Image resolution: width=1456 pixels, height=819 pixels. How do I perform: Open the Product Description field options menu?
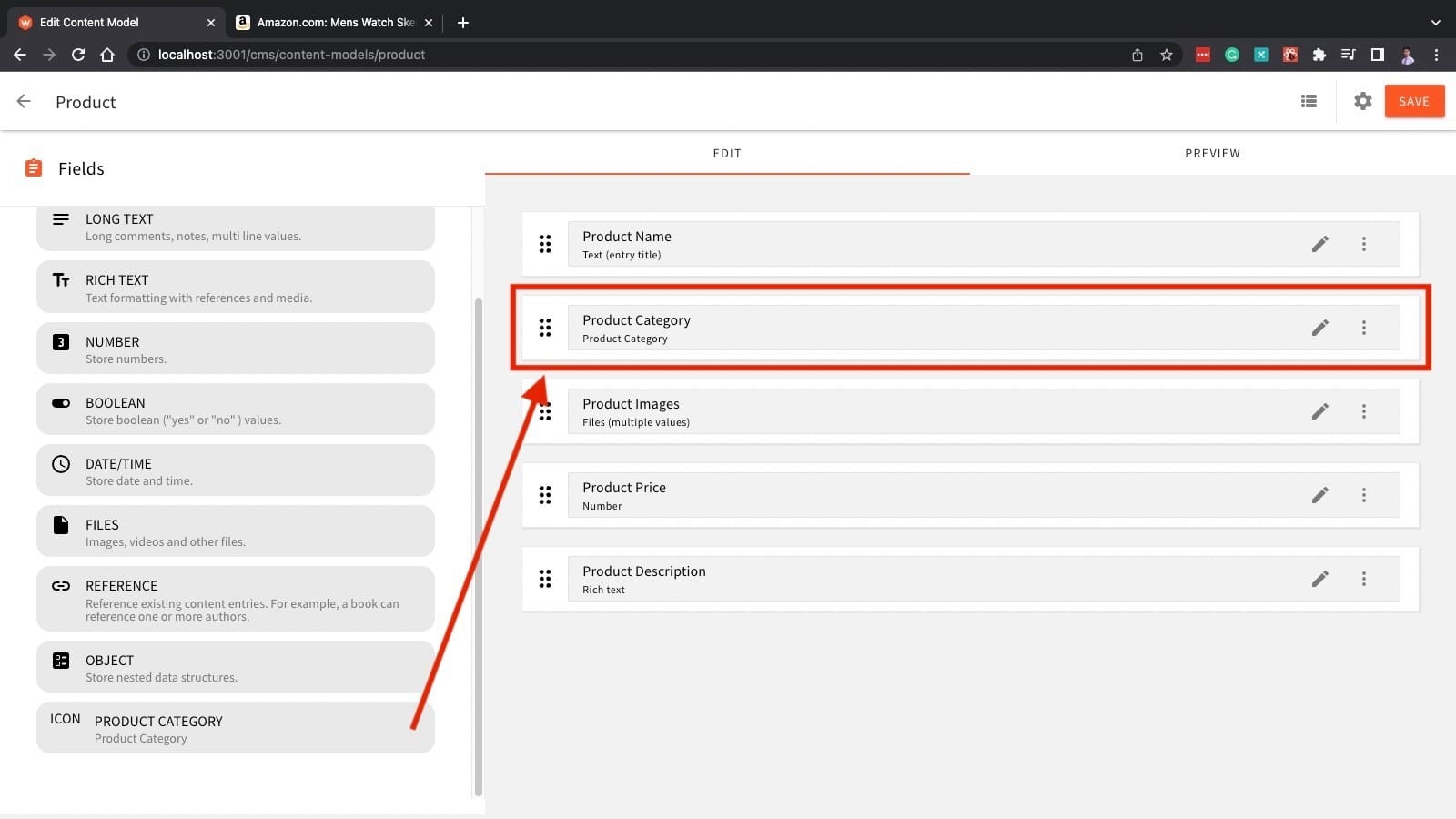pyautogui.click(x=1364, y=579)
